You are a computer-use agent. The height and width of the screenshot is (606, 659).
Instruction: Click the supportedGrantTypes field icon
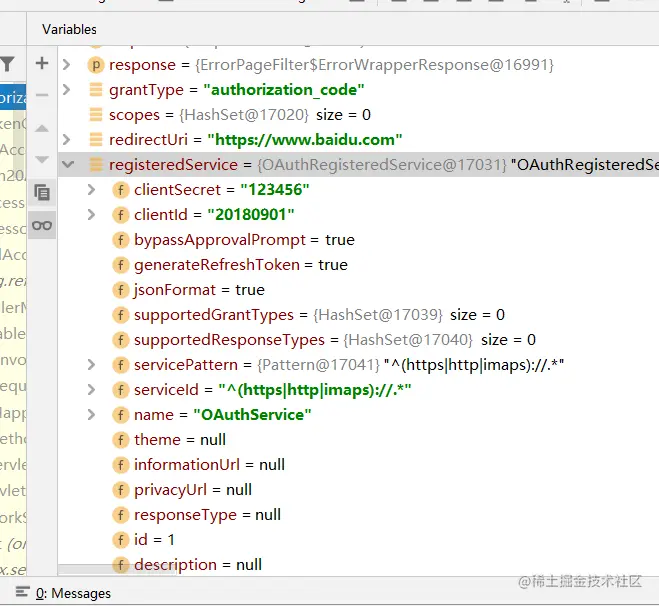tap(121, 315)
